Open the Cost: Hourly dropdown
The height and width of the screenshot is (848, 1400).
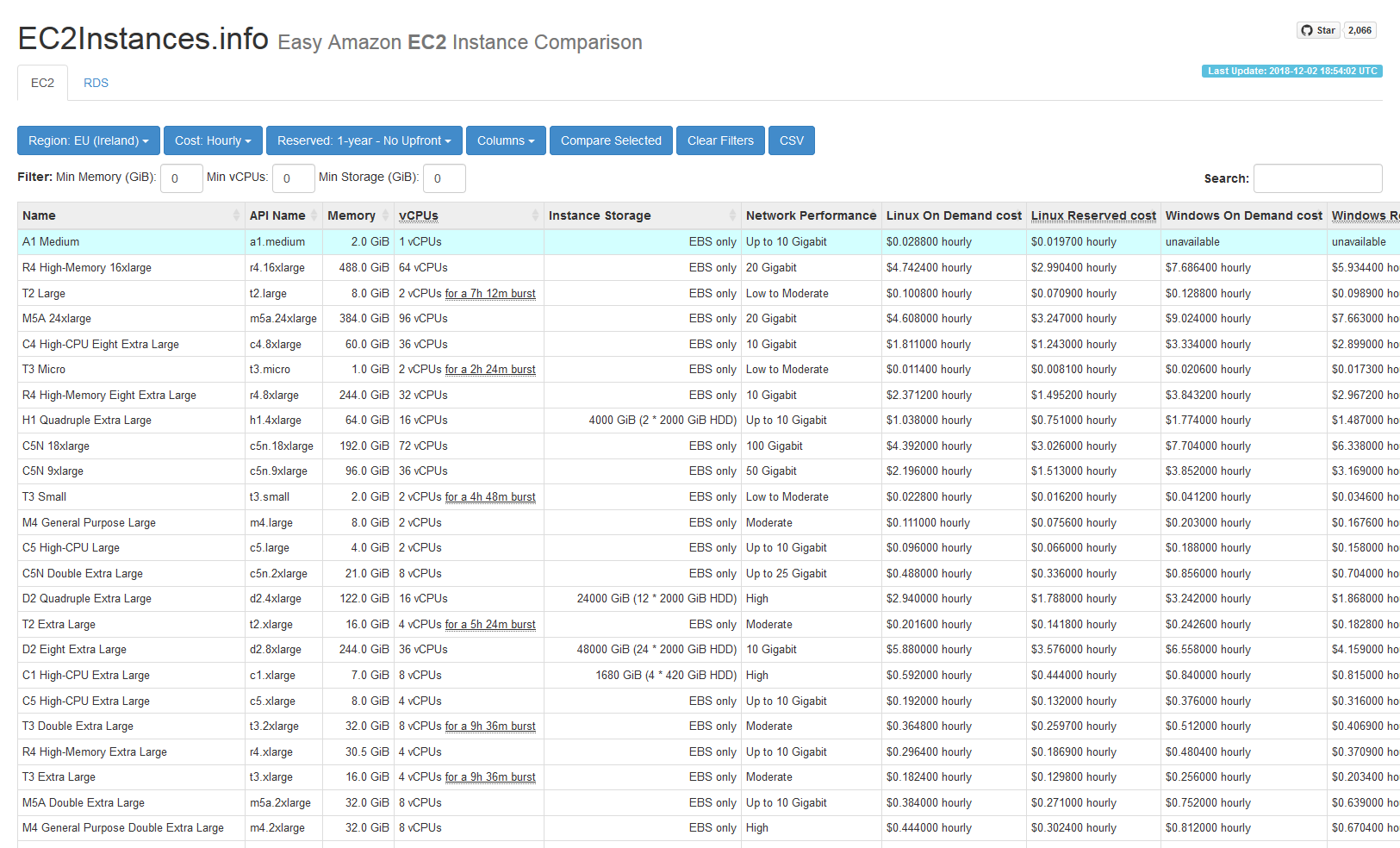pos(213,140)
